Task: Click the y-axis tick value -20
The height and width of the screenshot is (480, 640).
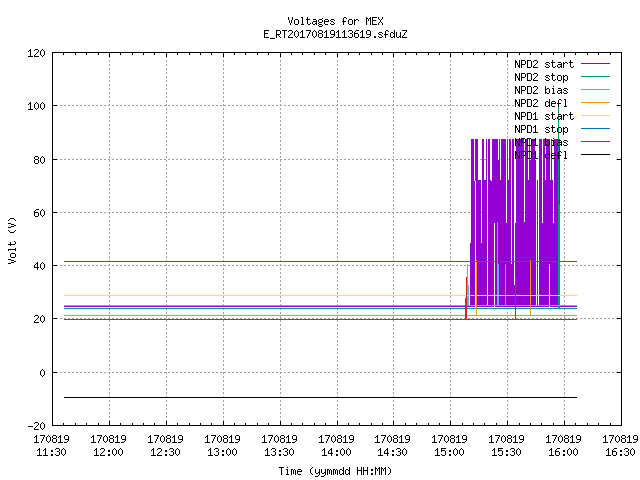Action: click(x=36, y=426)
